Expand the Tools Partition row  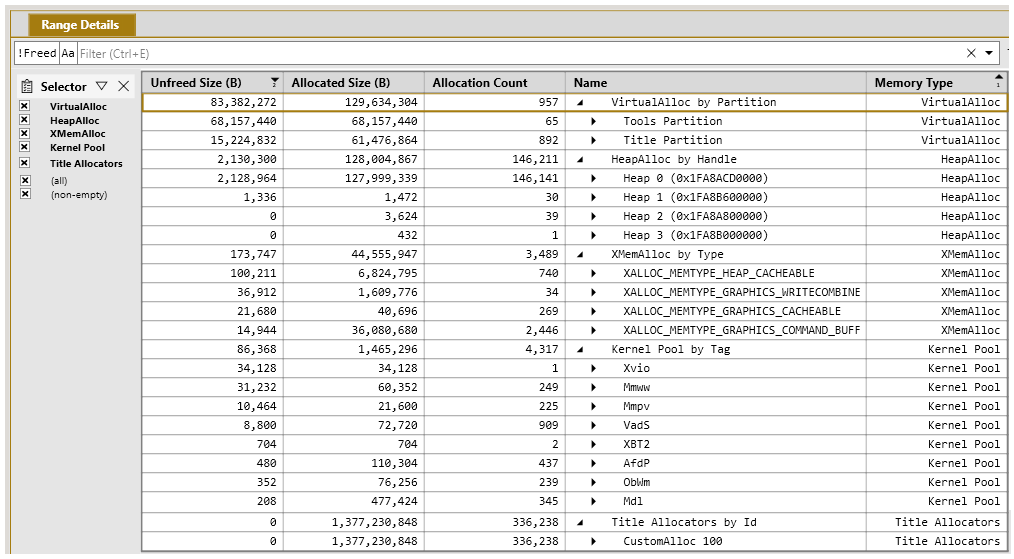click(593, 121)
